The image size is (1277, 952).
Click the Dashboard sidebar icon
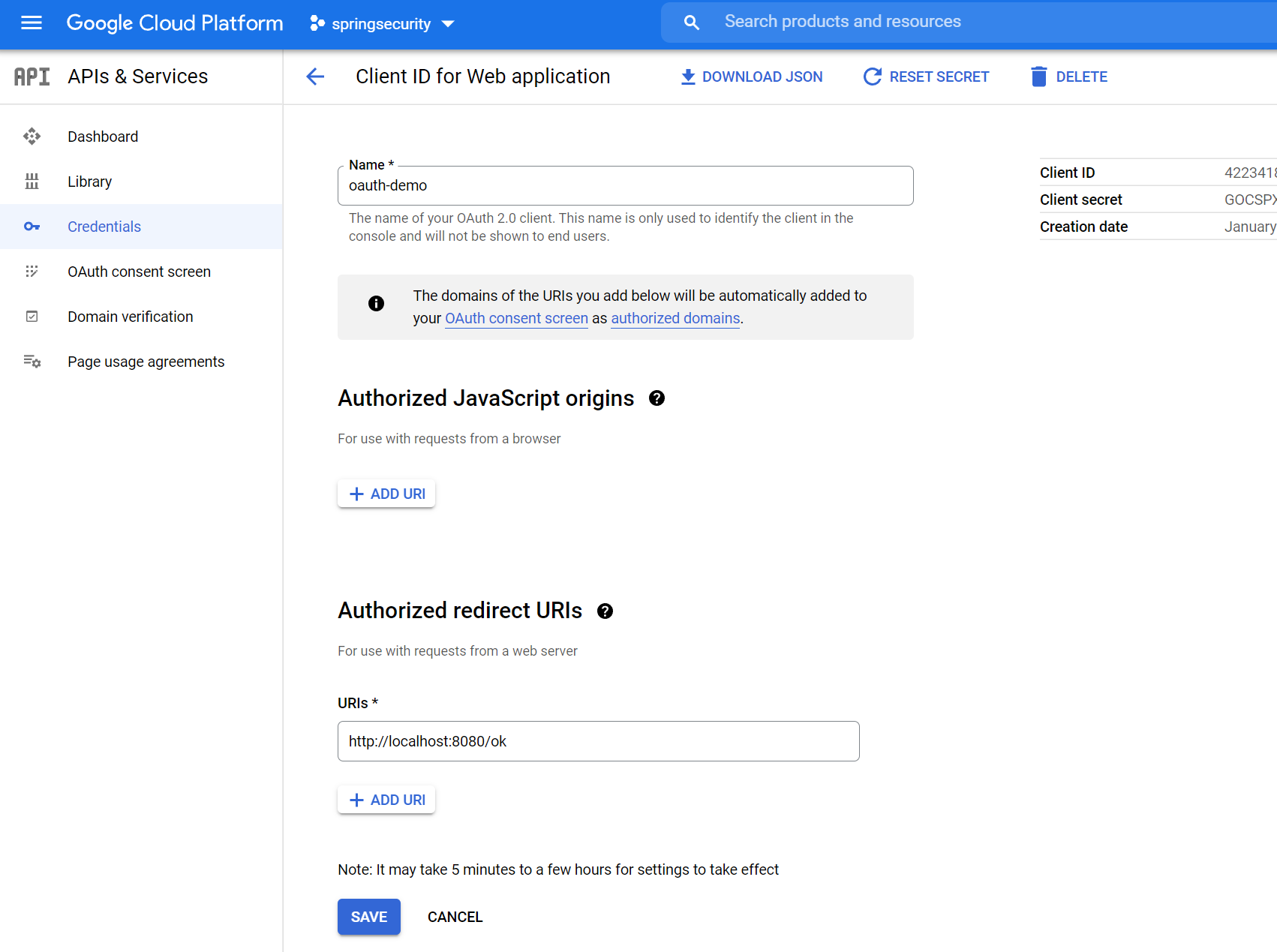point(32,137)
